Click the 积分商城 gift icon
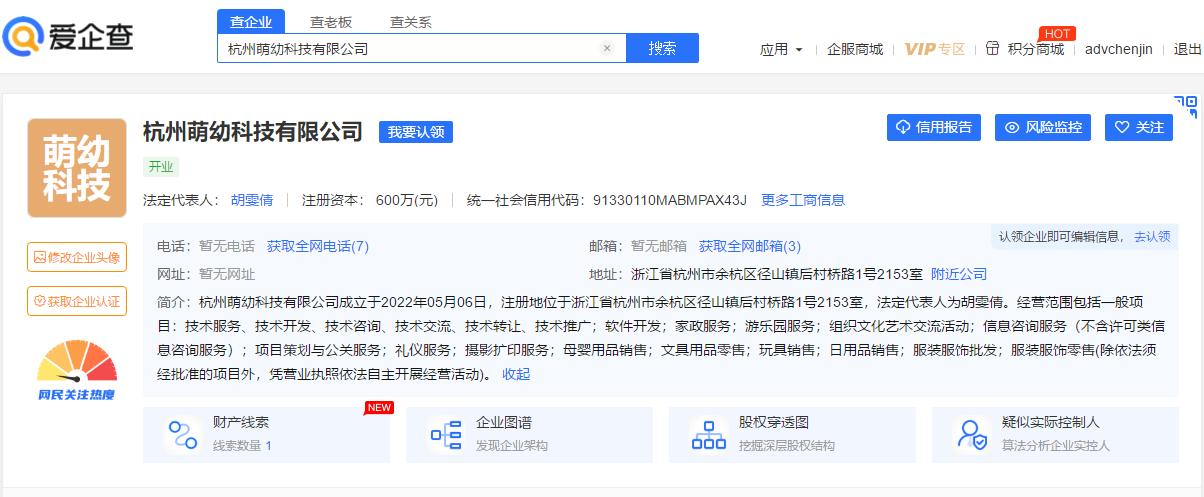Screen dimensions: 1204x497 (x=992, y=48)
